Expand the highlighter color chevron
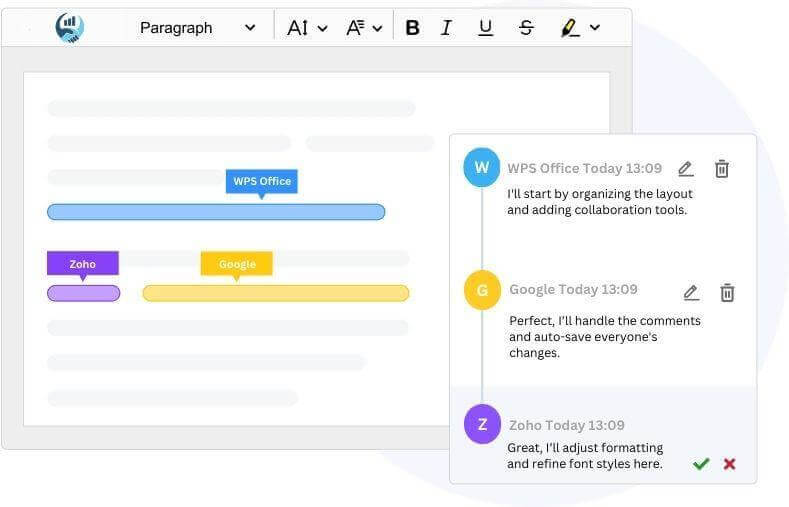The width and height of the screenshot is (789, 507). pyautogui.click(x=595, y=28)
